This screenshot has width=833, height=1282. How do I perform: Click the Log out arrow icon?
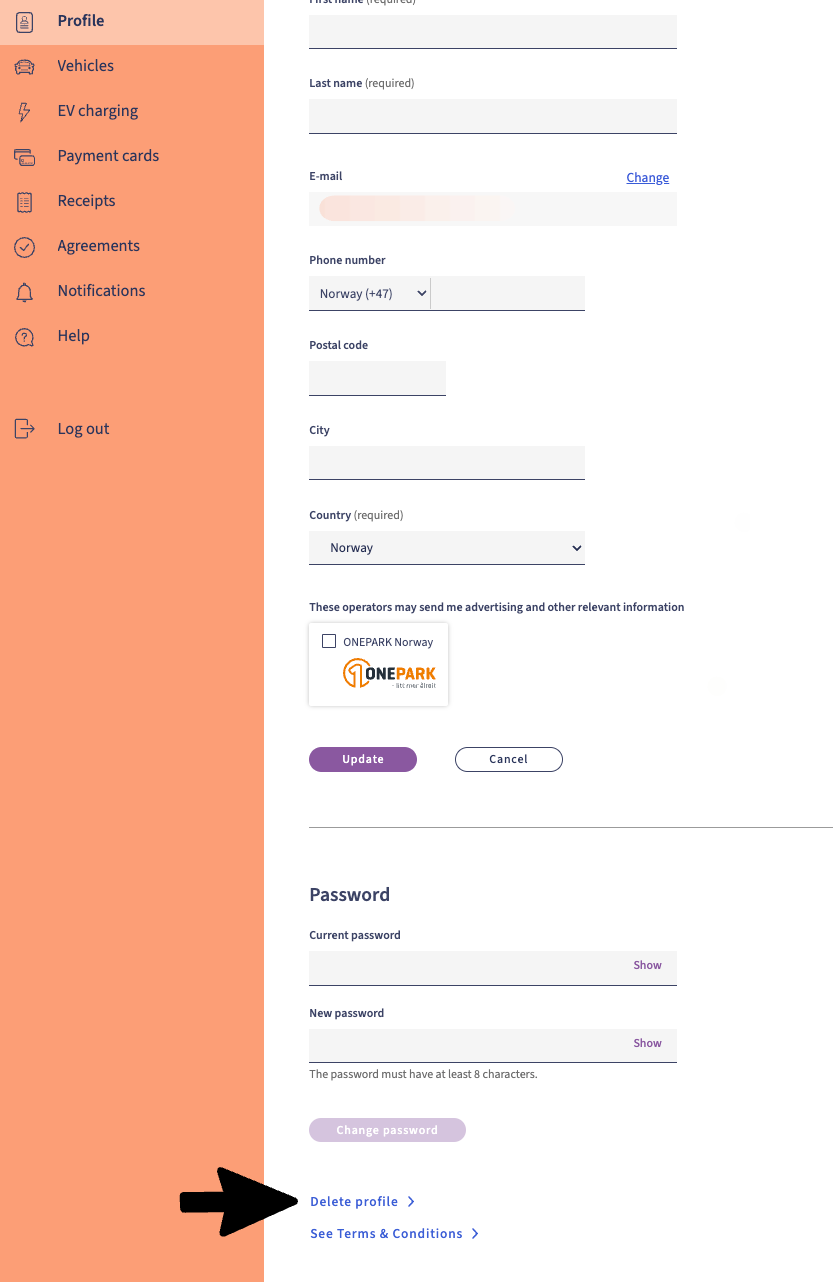pyautogui.click(x=25, y=429)
